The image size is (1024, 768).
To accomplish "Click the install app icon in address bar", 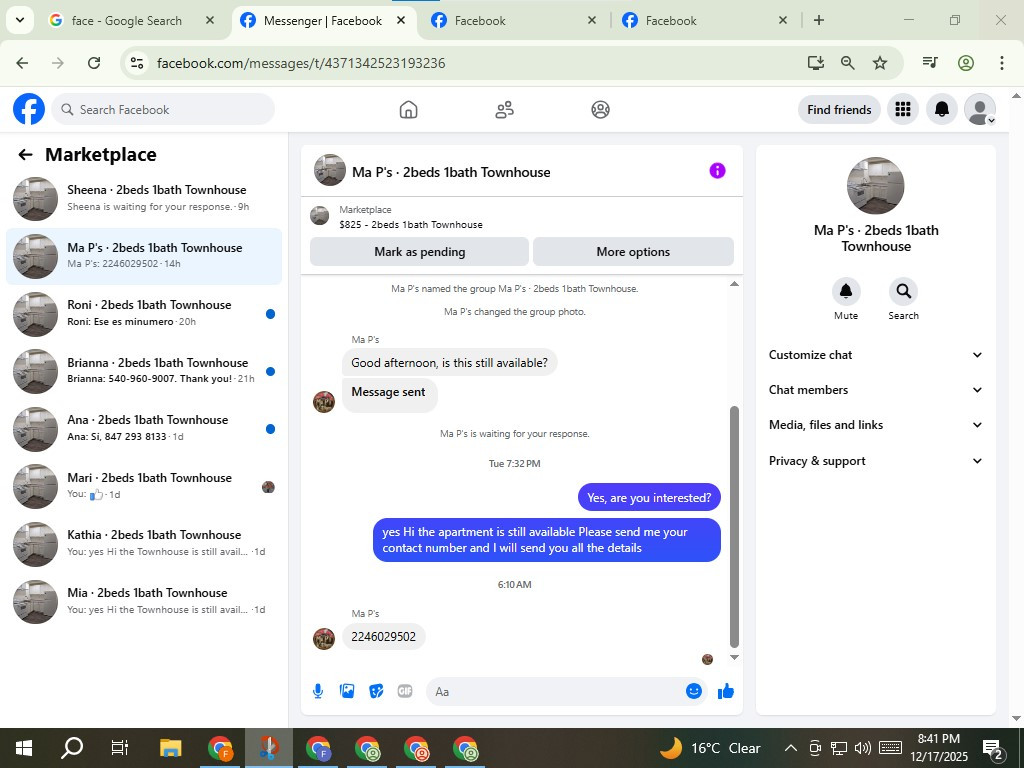I will tap(815, 63).
